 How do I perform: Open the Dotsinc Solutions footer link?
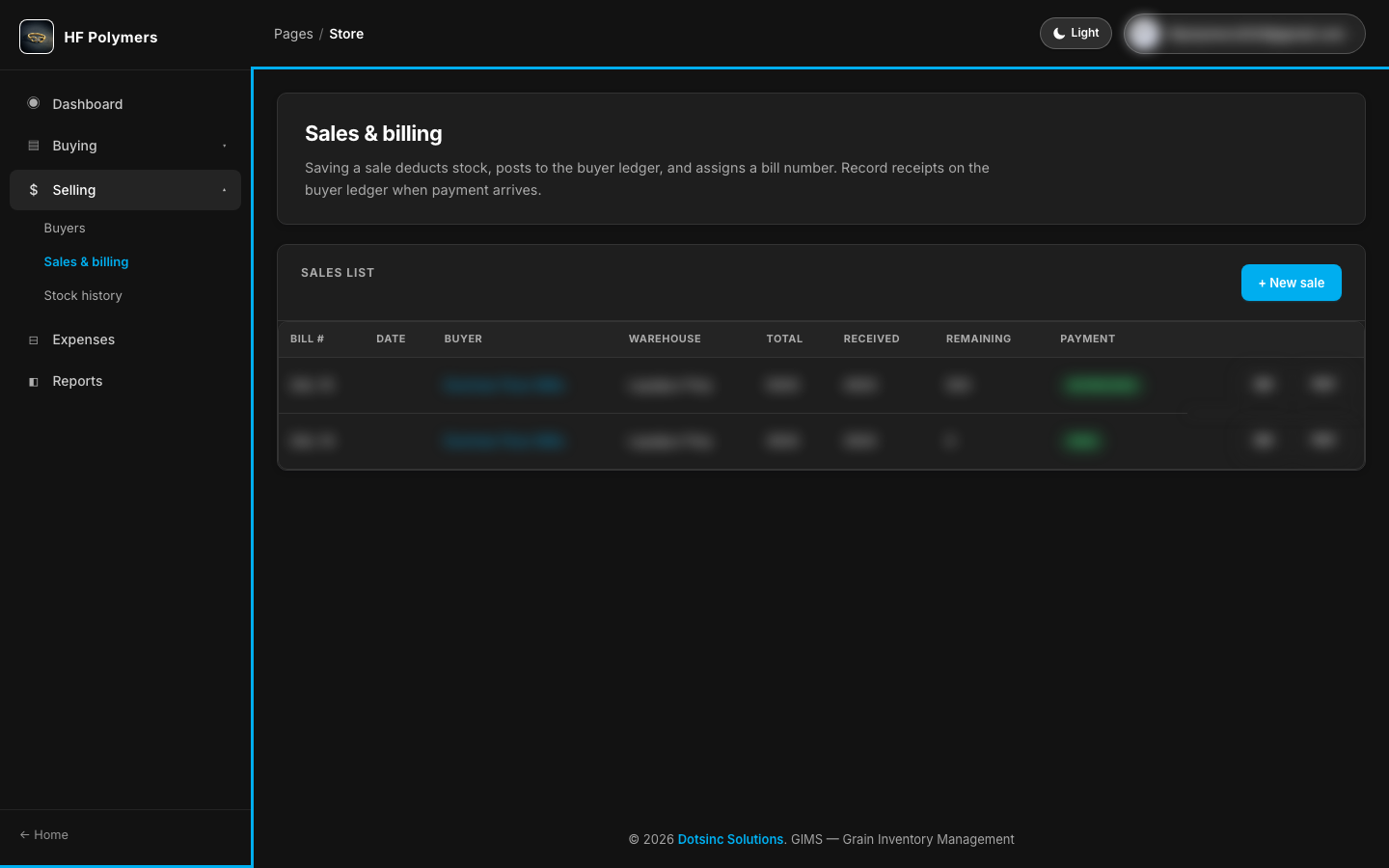coord(730,839)
